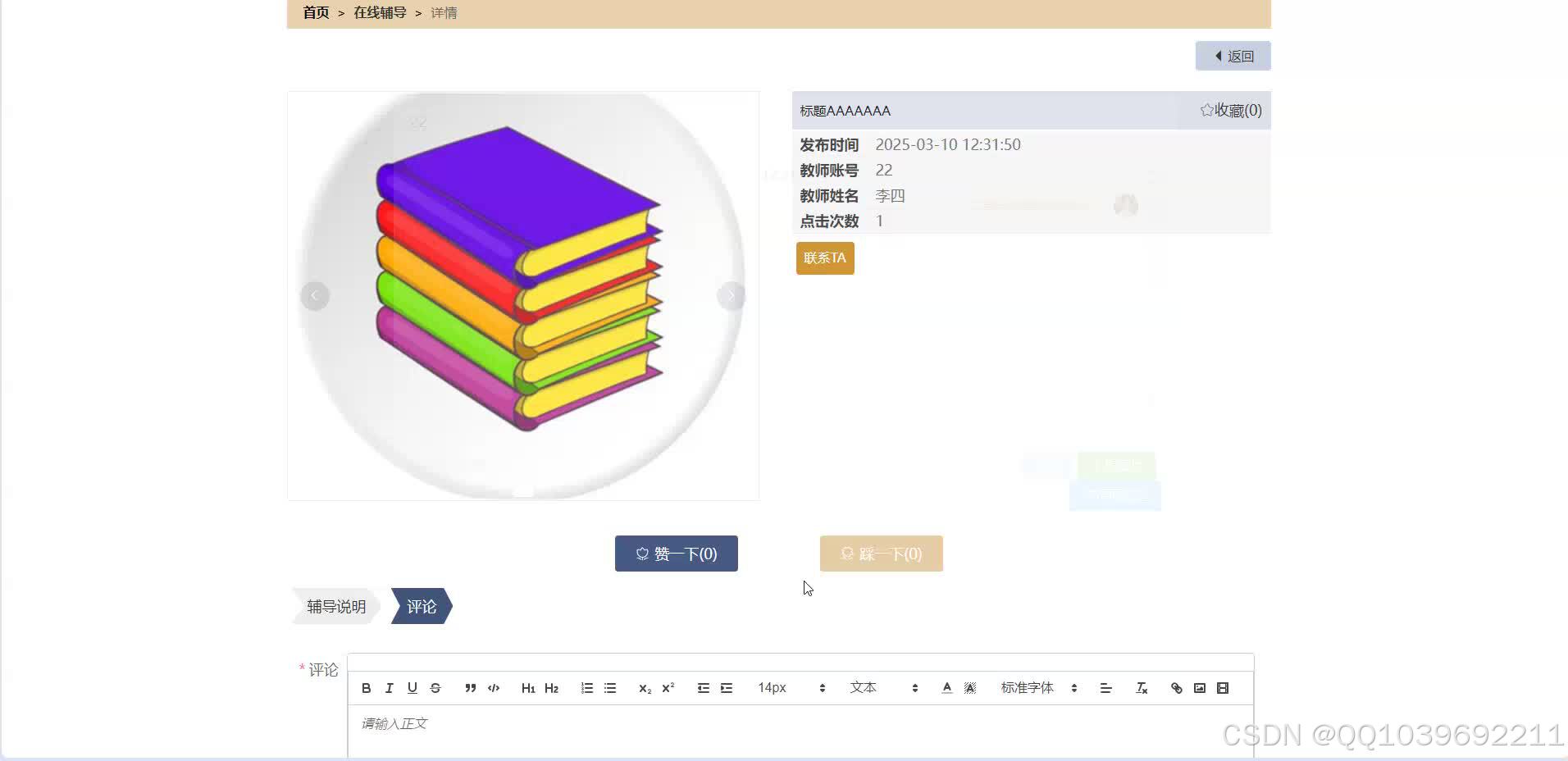The image size is (1568, 761).
Task: Switch to the 辅导说明 tab
Action: (x=336, y=606)
